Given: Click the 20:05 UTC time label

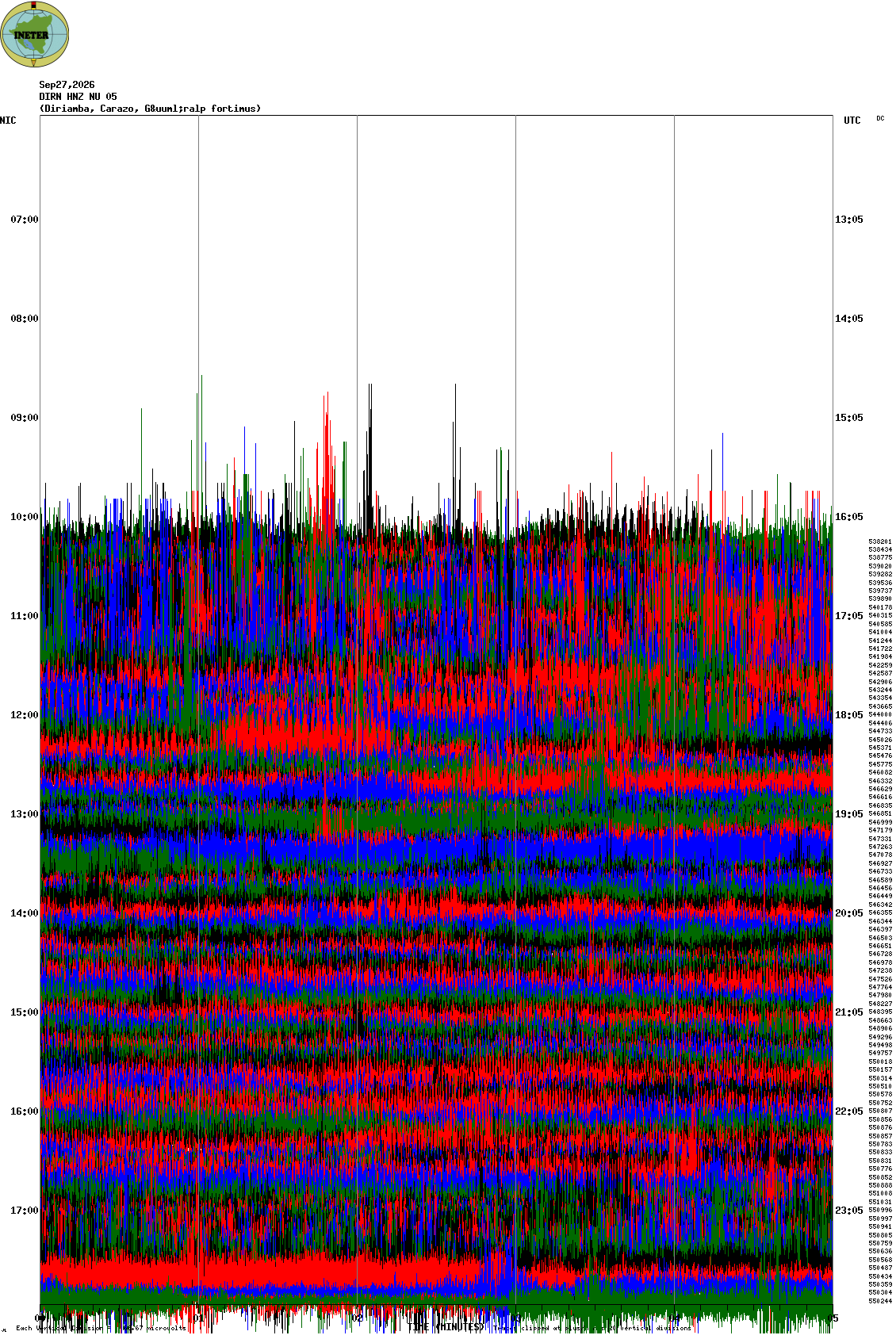Looking at the screenshot, I should click(x=849, y=913).
